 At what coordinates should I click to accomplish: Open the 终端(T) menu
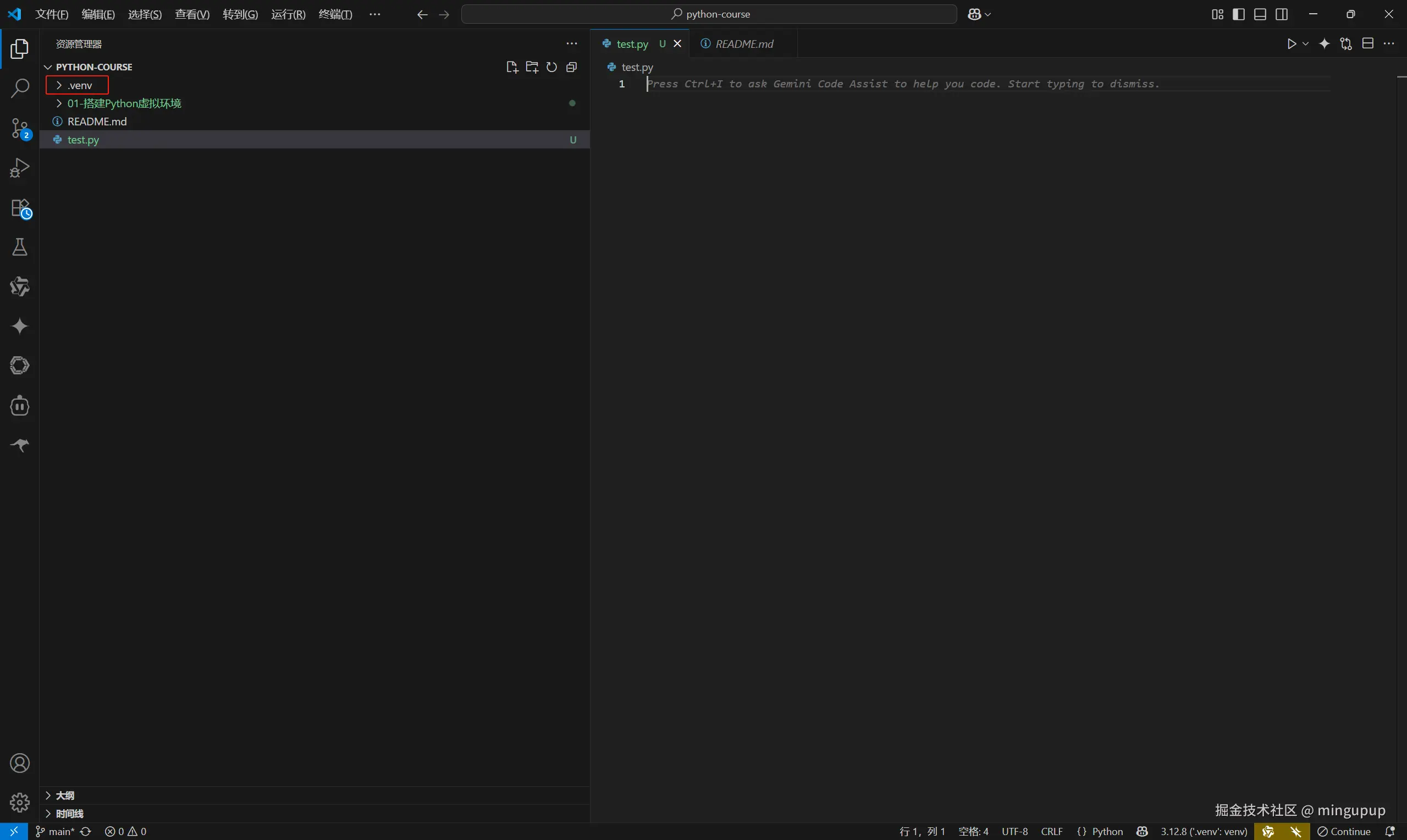(x=335, y=14)
